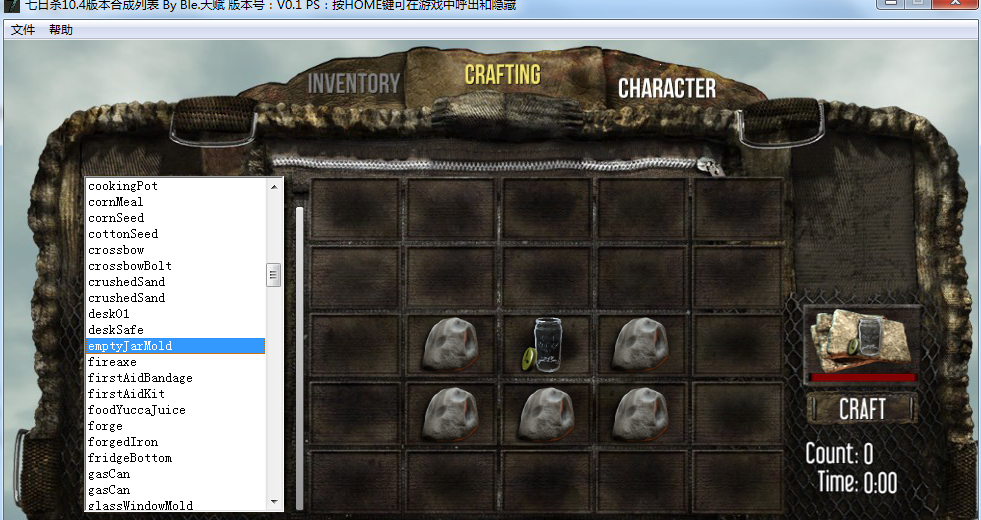Click the stone right of the jar
This screenshot has width=981, height=520.
(641, 345)
